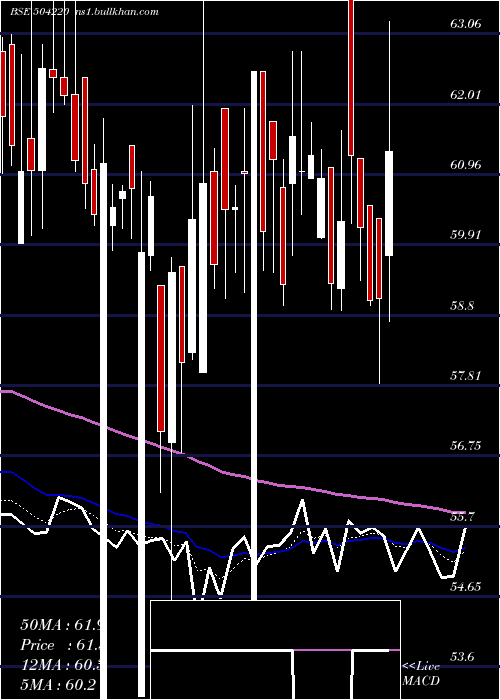Click the 63.06 price axis label
Viewport: 500px width, 700px height.
pos(466,24)
